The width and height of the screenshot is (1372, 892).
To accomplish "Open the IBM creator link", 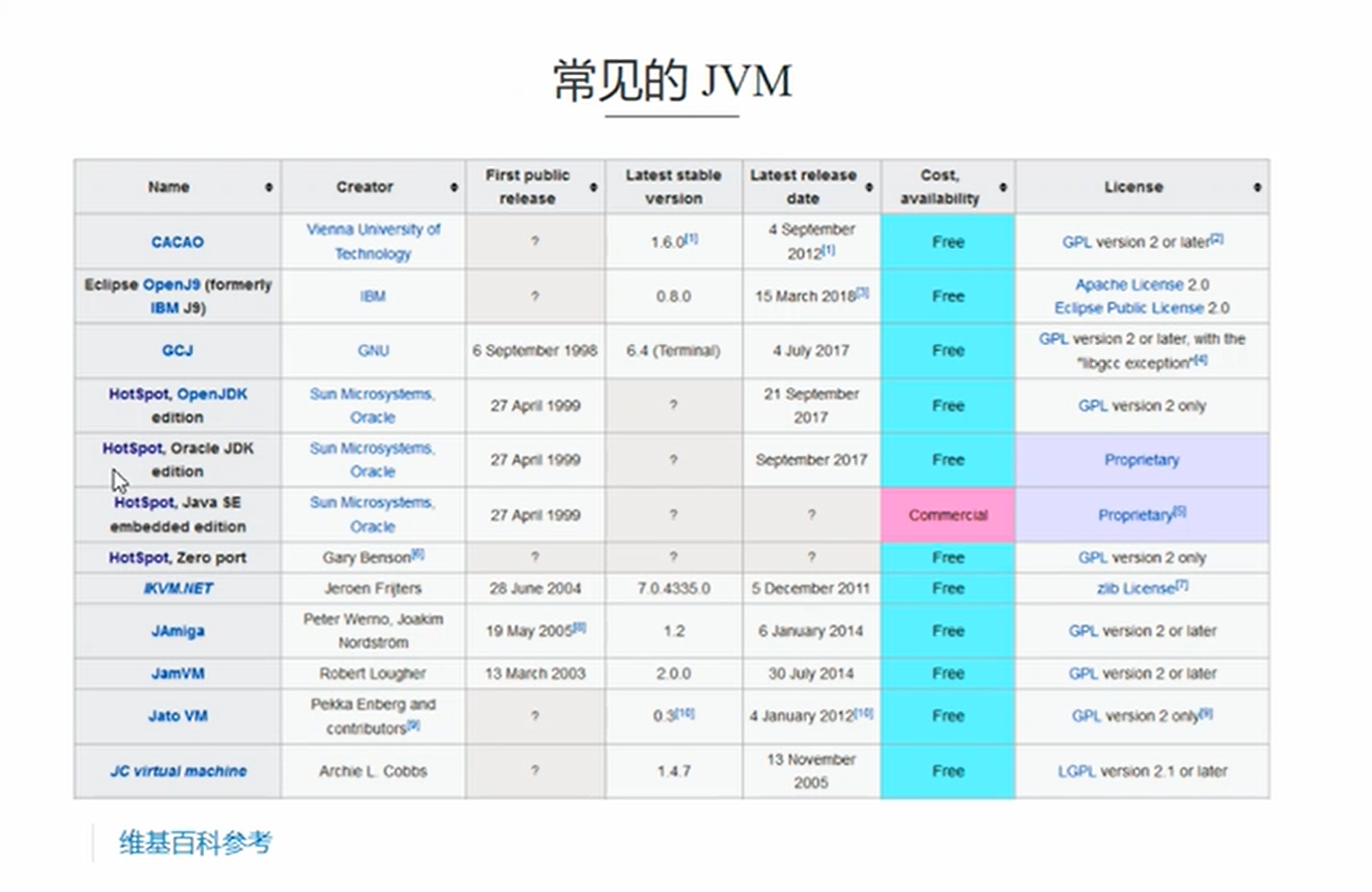I will point(373,296).
